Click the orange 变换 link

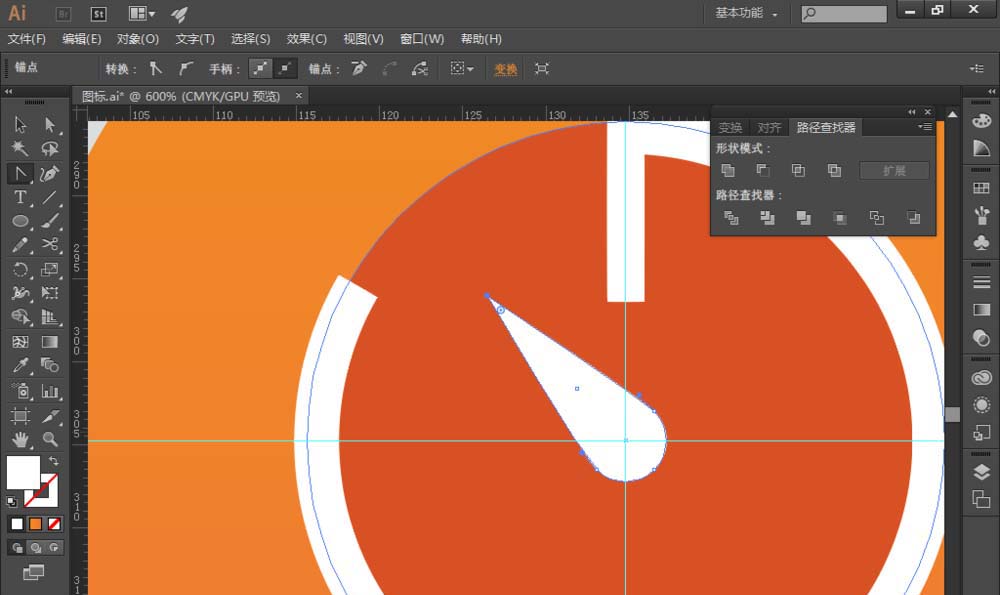point(506,69)
